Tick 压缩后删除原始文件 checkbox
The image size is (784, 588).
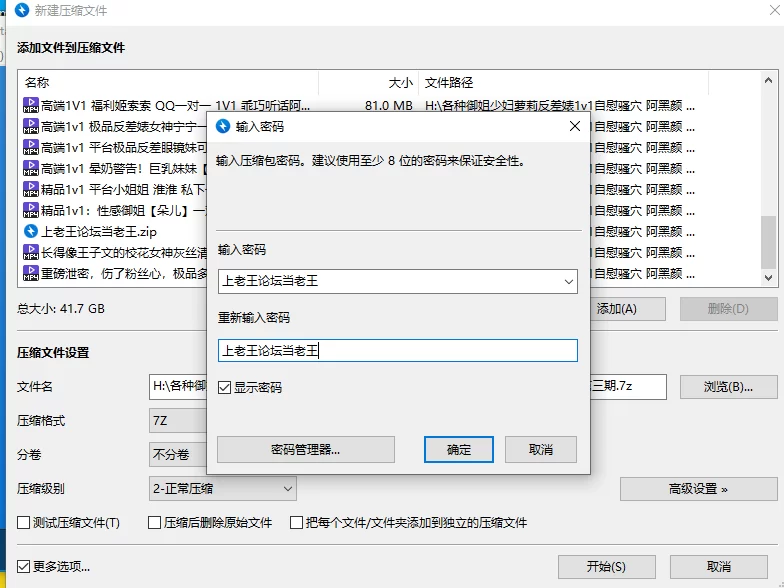pyautogui.click(x=154, y=522)
